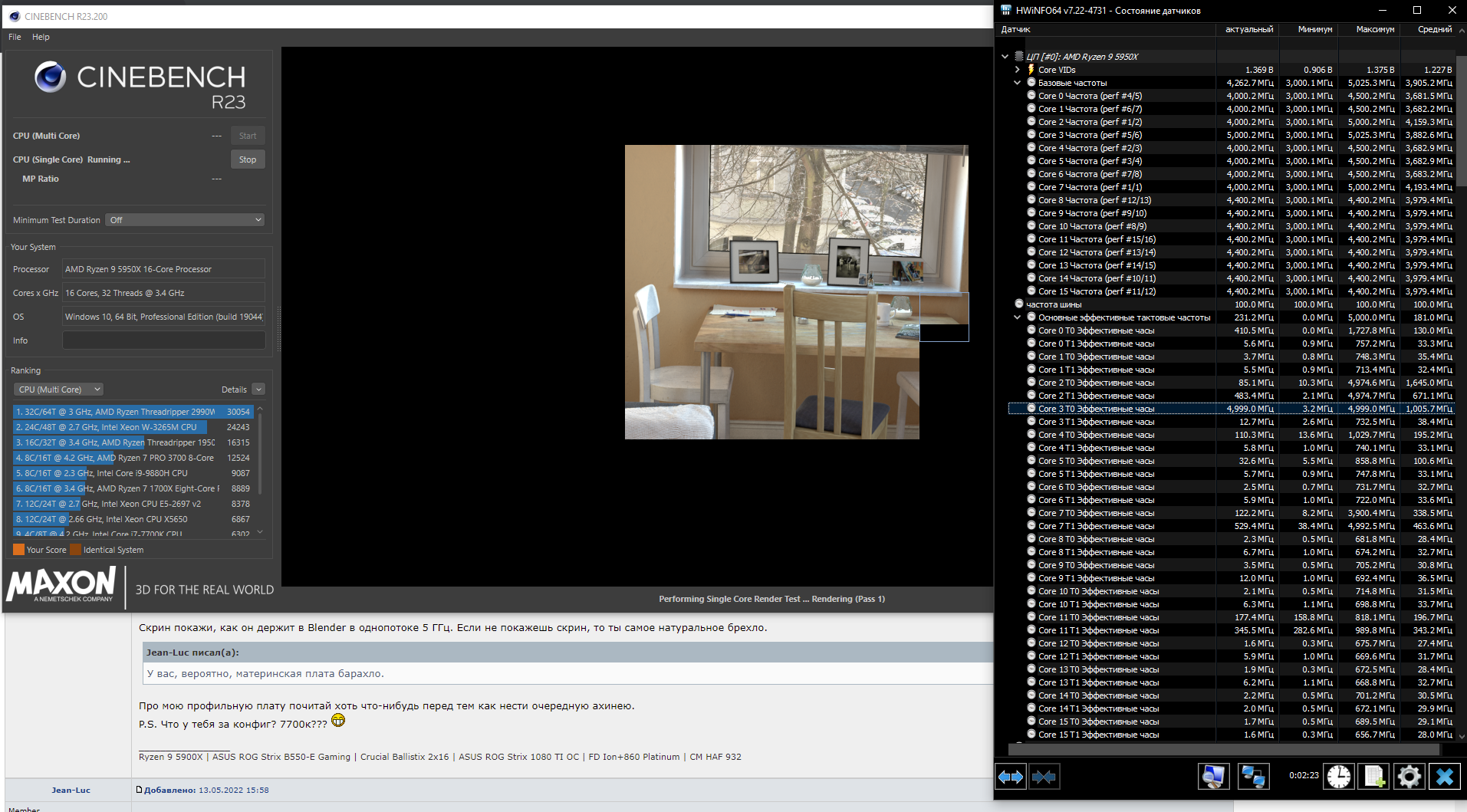The image size is (1467, 812).
Task: Select the Core 7 Частота (perf #1/1) row
Action: tap(1232, 187)
